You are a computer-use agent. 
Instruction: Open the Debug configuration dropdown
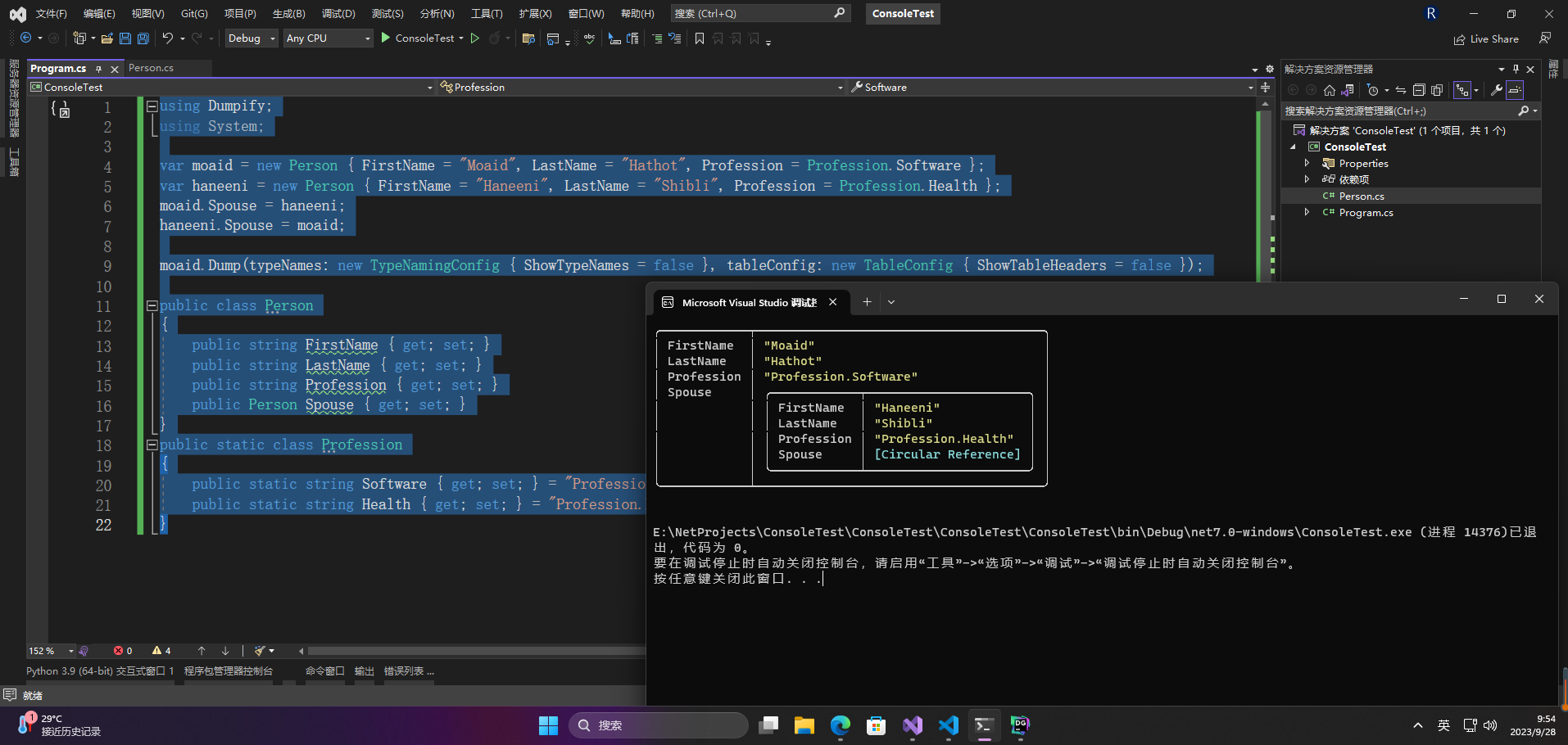252,38
